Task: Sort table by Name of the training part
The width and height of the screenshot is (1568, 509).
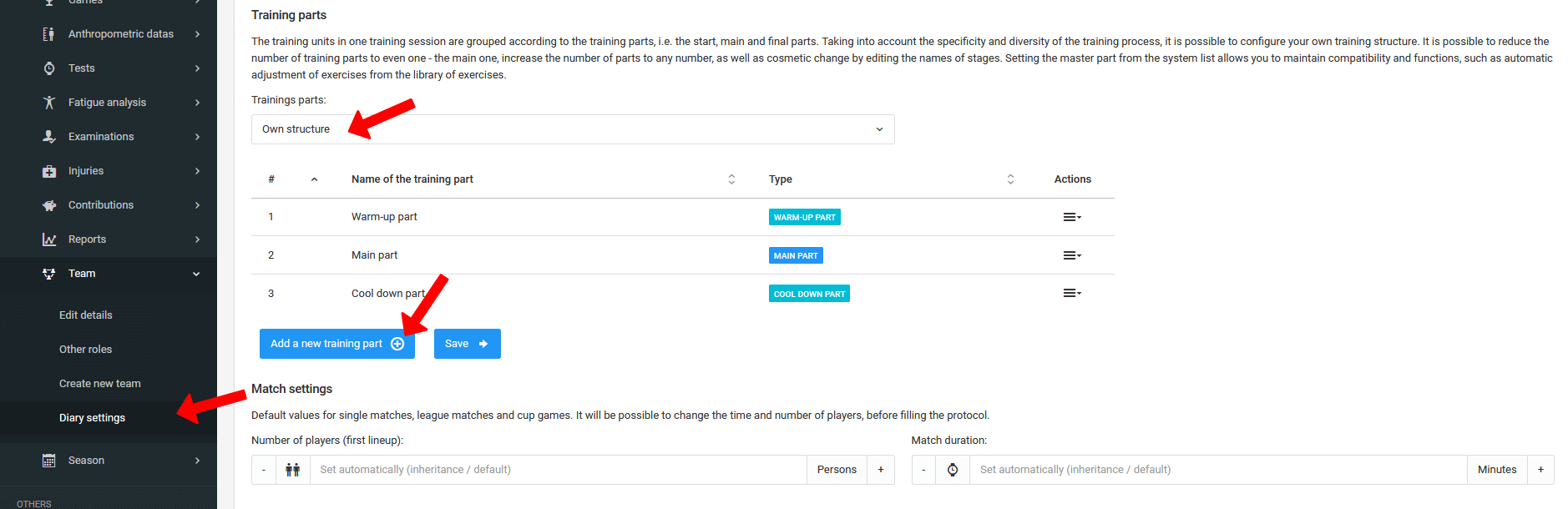Action: click(x=731, y=179)
